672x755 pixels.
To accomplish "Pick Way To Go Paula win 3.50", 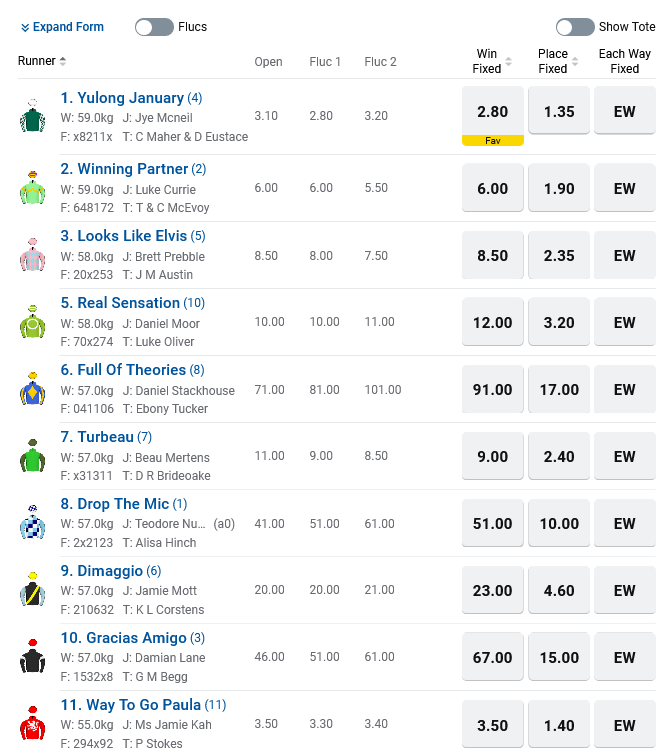I will (x=492, y=725).
